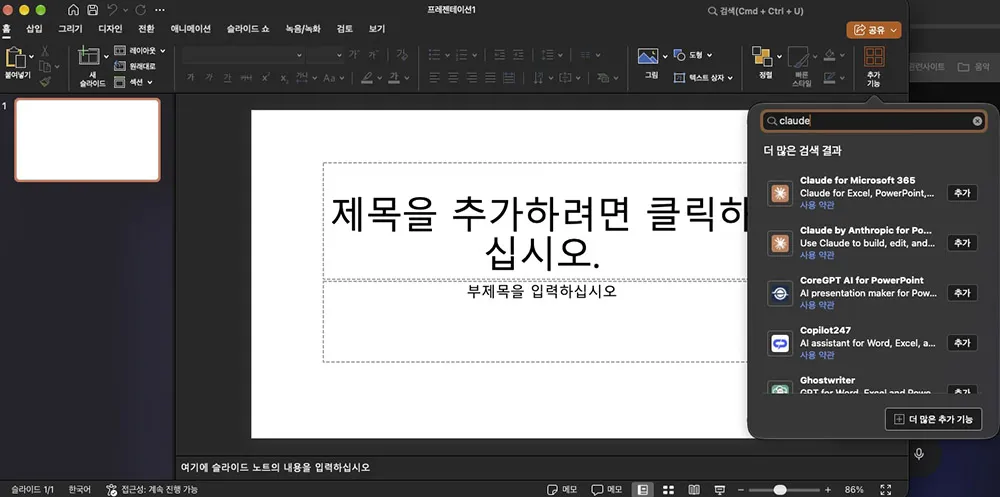
Task: Insert a picture with 그림 icon
Action: [x=648, y=57]
